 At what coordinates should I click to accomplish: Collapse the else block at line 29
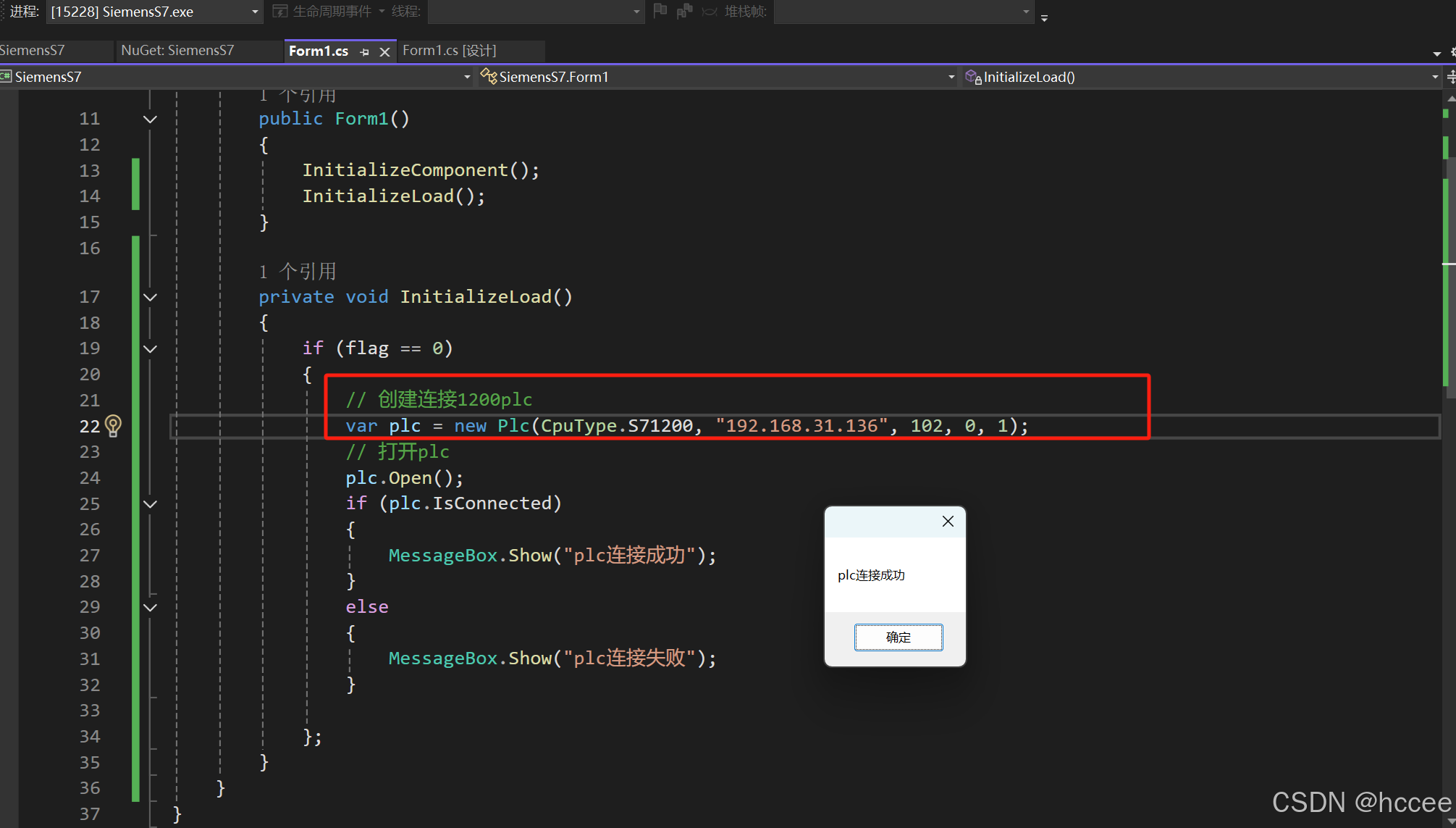(150, 607)
